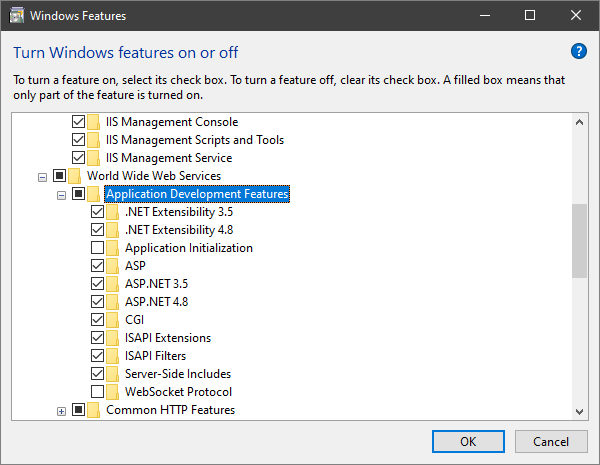Confirm changes with the OK button
The height and width of the screenshot is (465, 600).
pyautogui.click(x=468, y=441)
